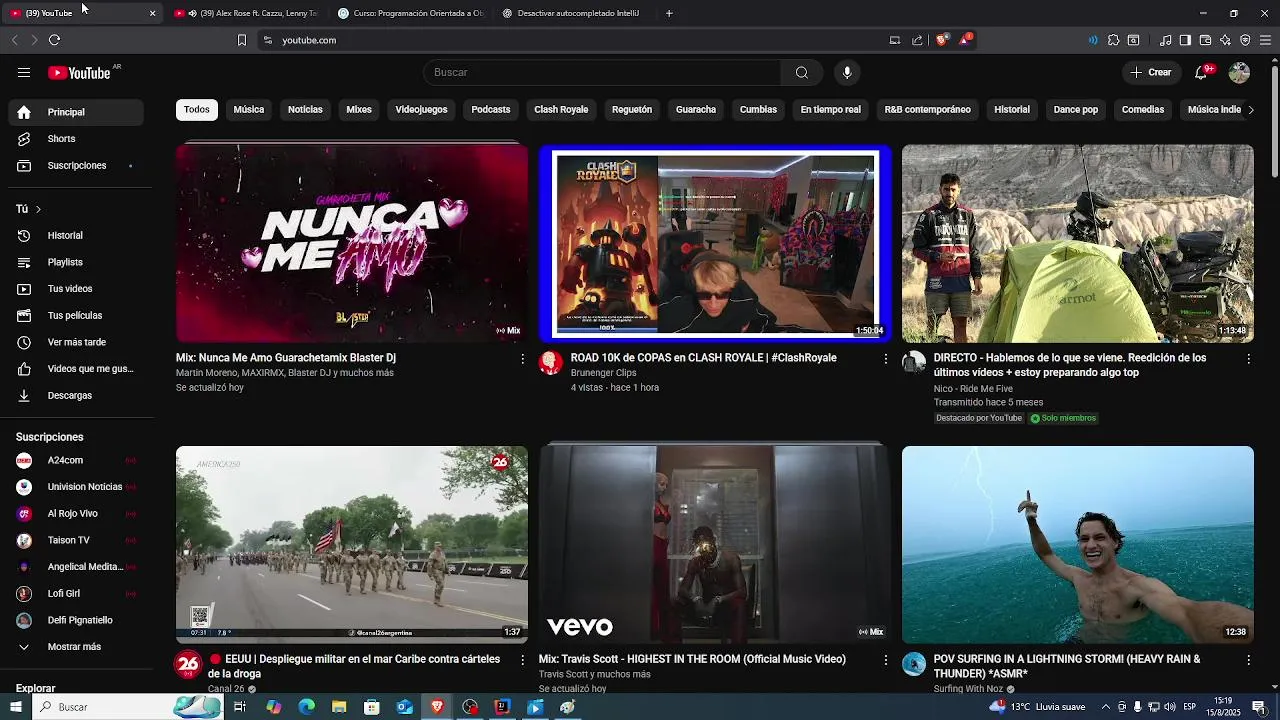The width and height of the screenshot is (1280, 720).
Task: Open browser extensions puzzle icon
Action: (x=1113, y=40)
